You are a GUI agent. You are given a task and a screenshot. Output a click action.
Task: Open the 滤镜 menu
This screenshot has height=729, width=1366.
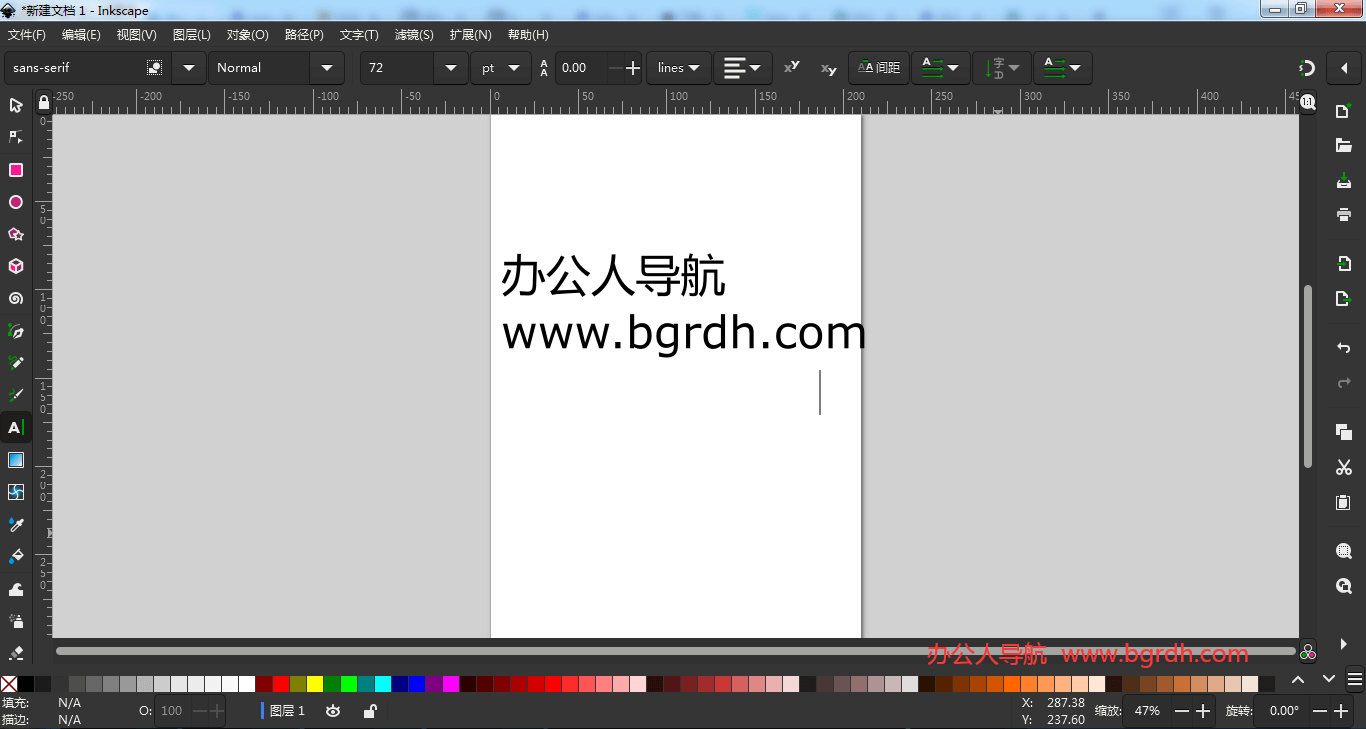tap(413, 34)
